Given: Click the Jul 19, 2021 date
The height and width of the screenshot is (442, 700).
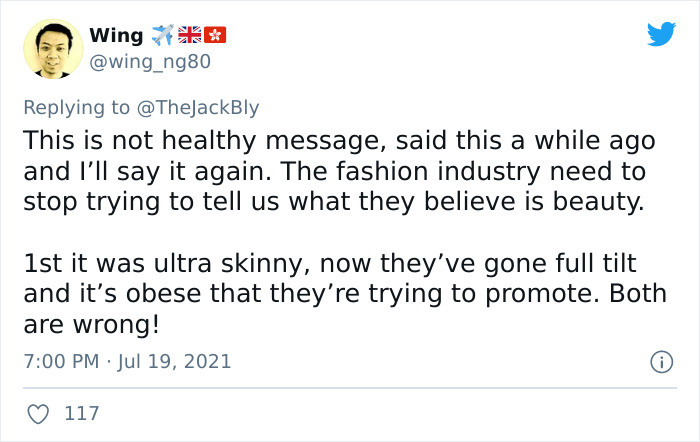Looking at the screenshot, I should coord(175,361).
